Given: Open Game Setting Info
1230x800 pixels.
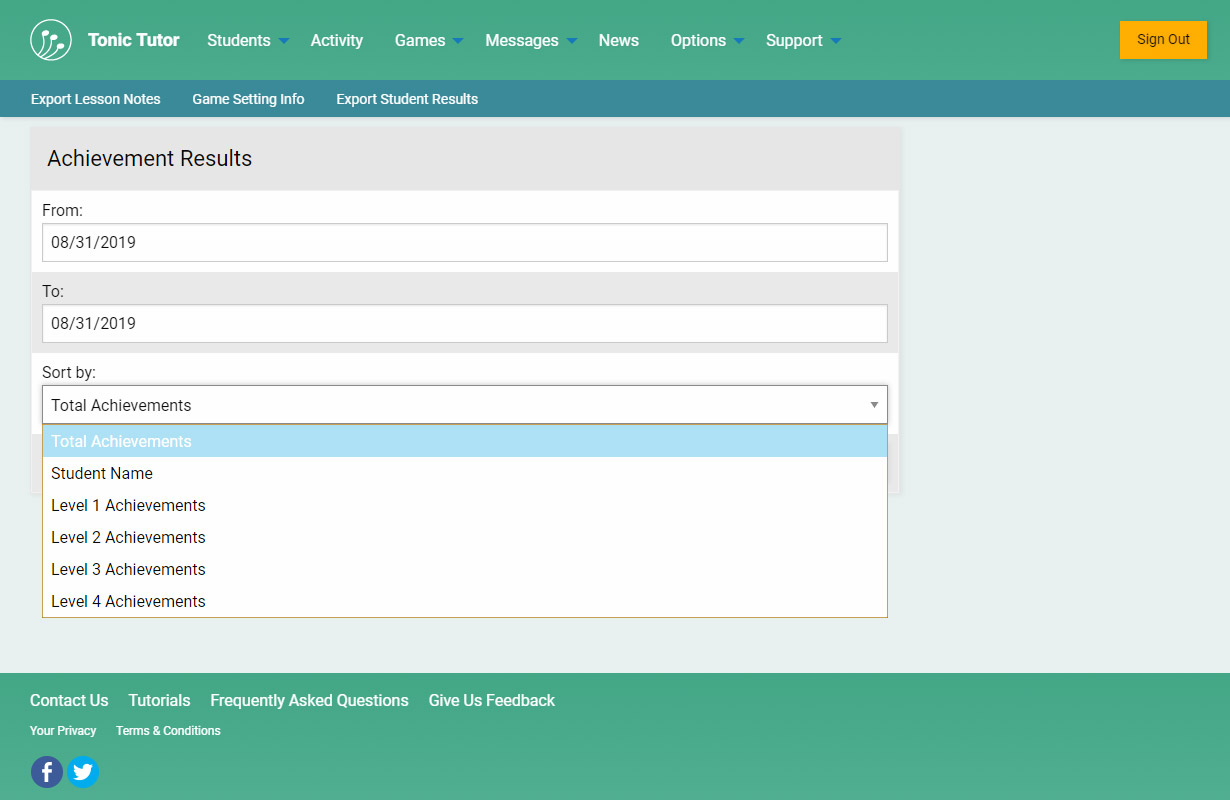Looking at the screenshot, I should (x=248, y=99).
